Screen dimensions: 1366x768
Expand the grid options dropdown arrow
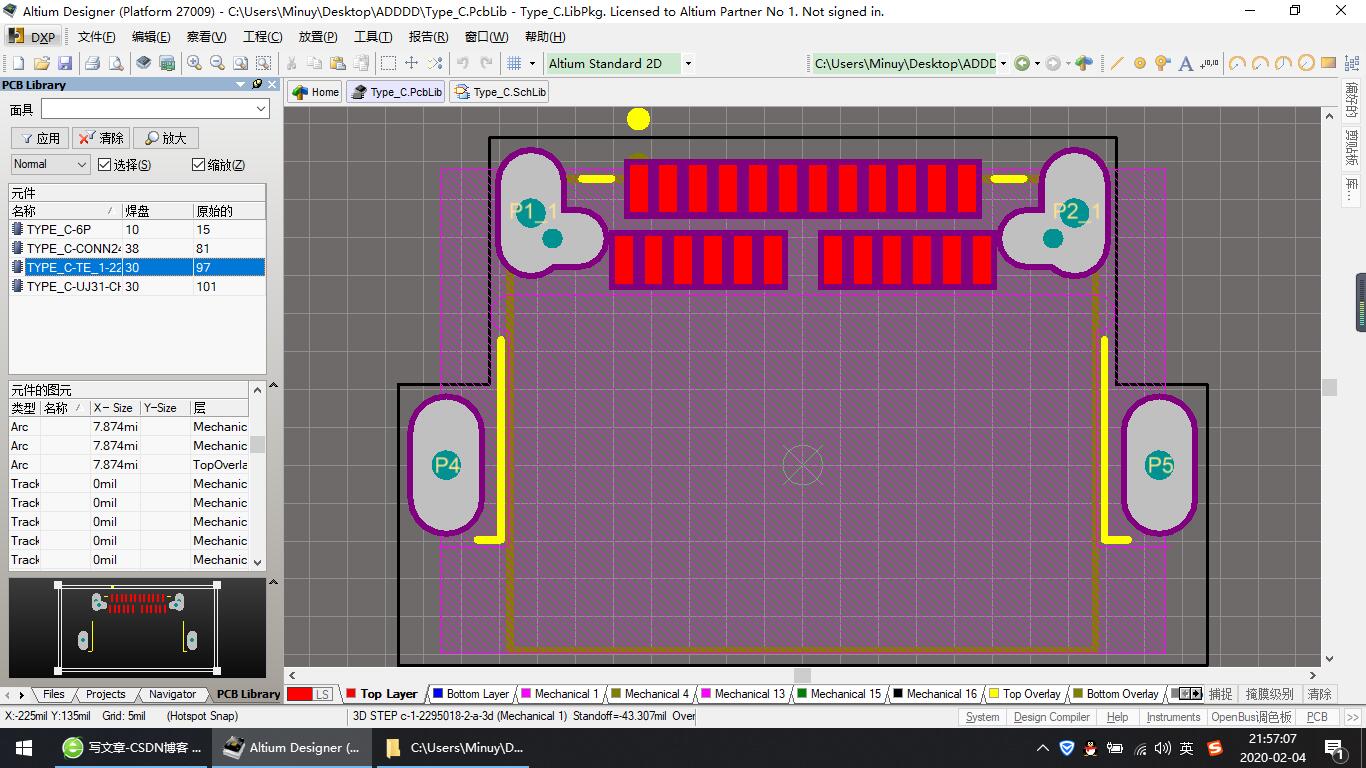click(x=532, y=63)
